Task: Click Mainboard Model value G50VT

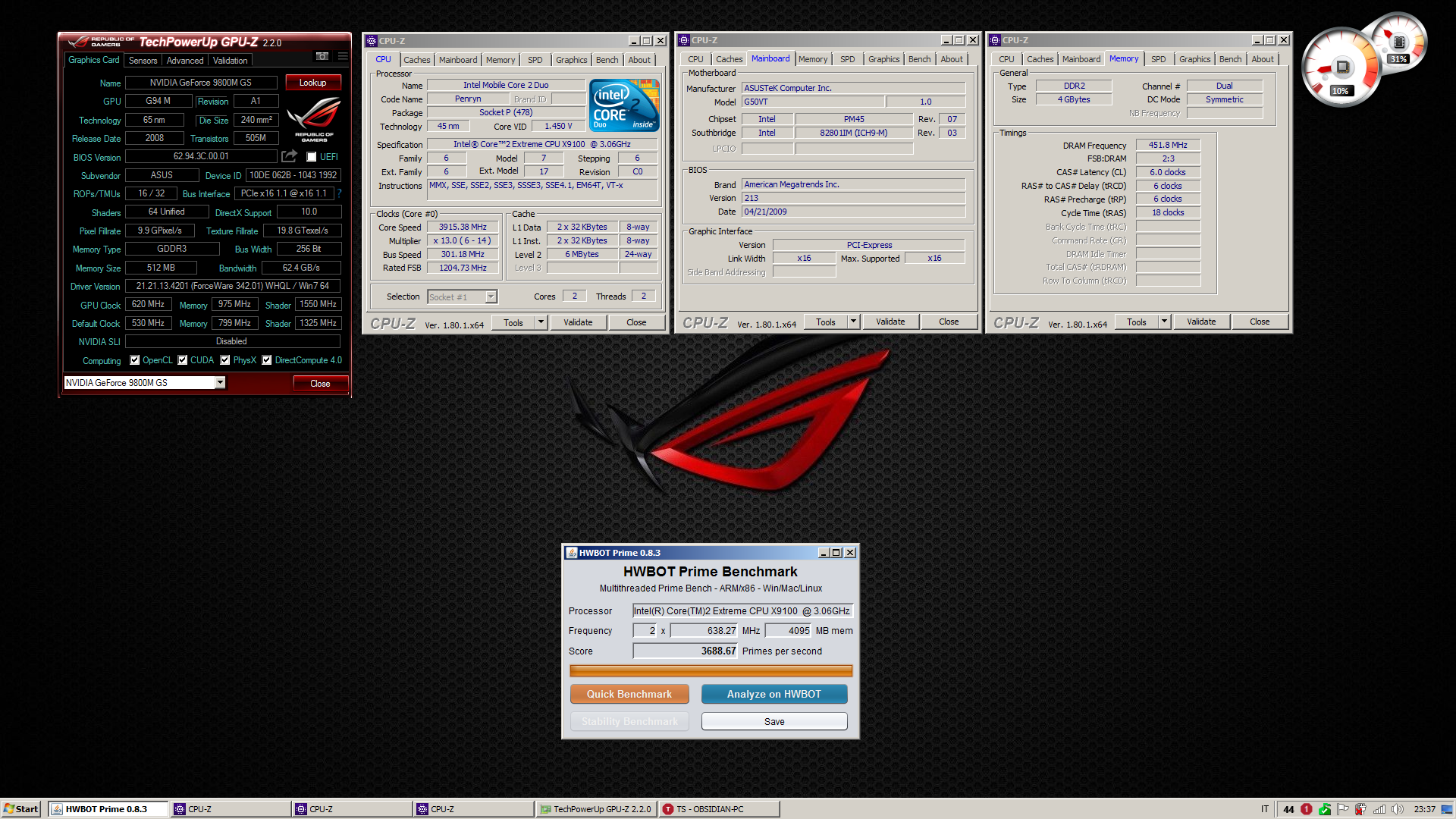Action: tap(813, 102)
